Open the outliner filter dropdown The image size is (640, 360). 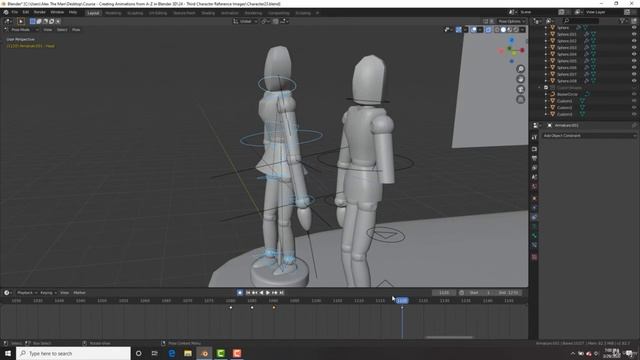(x=623, y=20)
